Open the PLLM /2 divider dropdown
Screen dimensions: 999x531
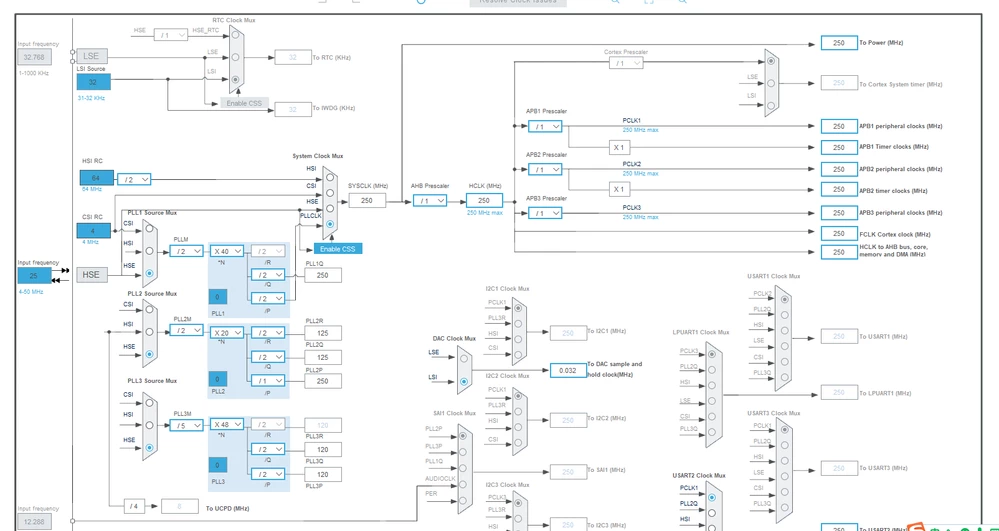pyautogui.click(x=186, y=251)
